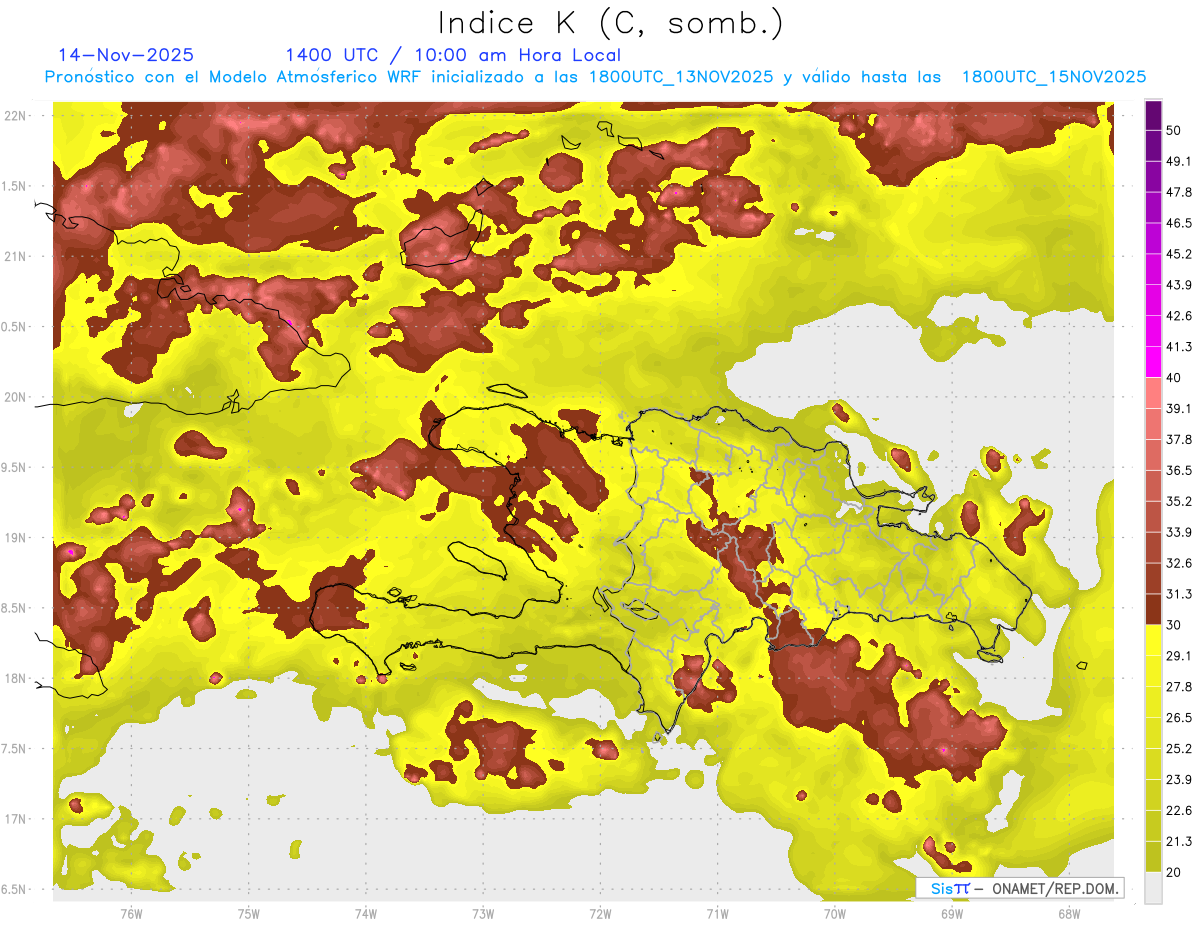Click the 72W longitude label
Viewport: 1200px width, 927px height.
coord(600,913)
